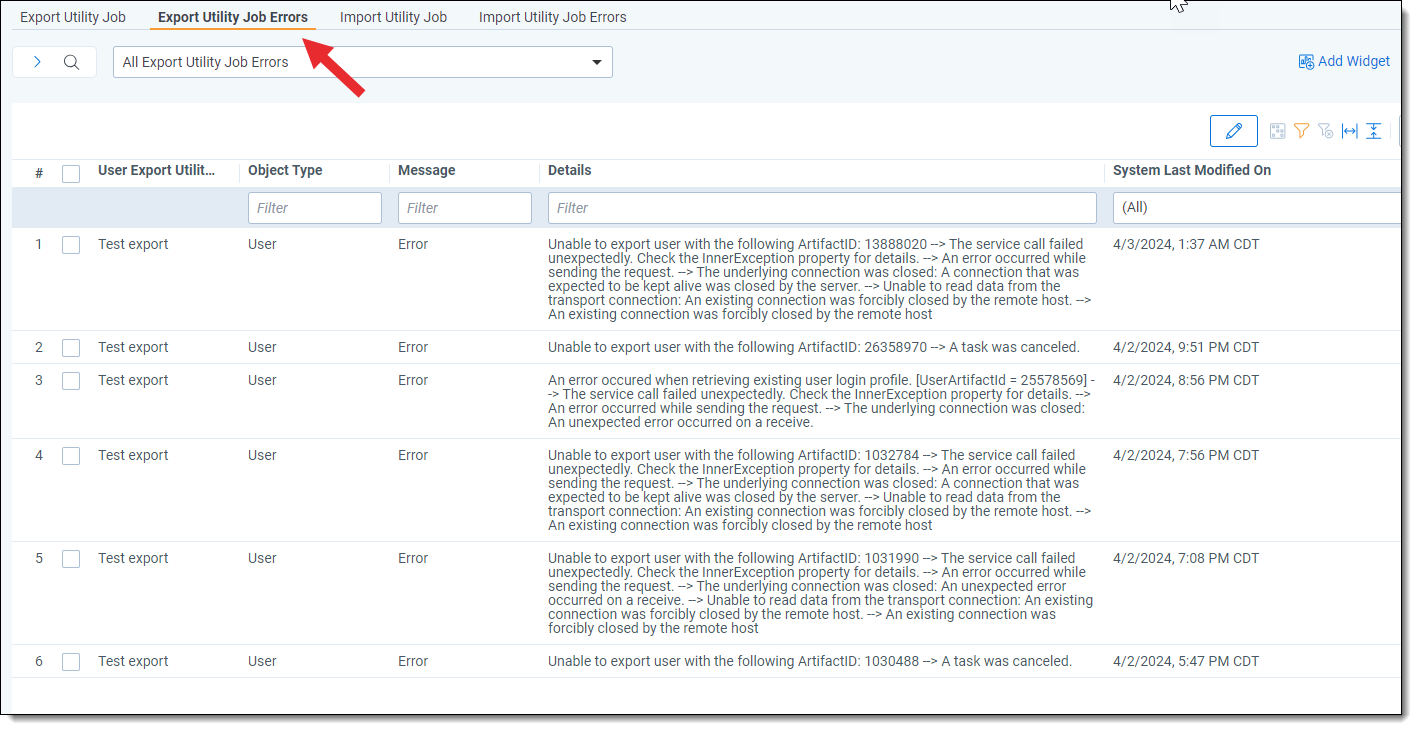Viewport: 1417px width, 730px height.
Task: Select the checkbox for row 1
Action: (x=71, y=245)
